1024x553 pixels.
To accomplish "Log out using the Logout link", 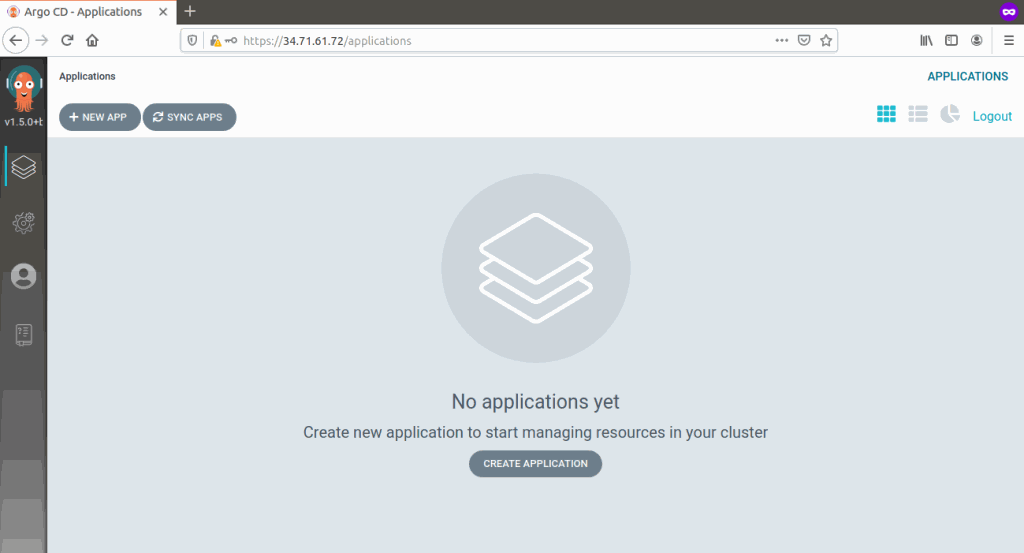I will tap(992, 116).
